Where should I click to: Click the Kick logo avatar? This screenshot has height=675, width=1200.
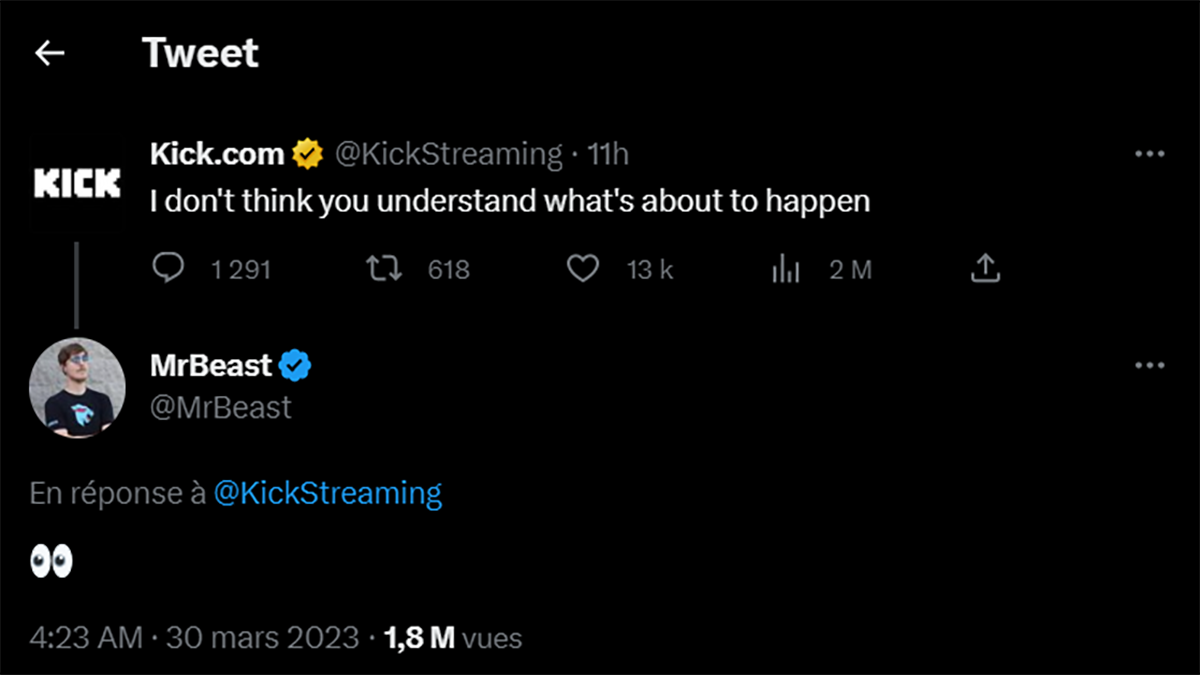point(77,181)
